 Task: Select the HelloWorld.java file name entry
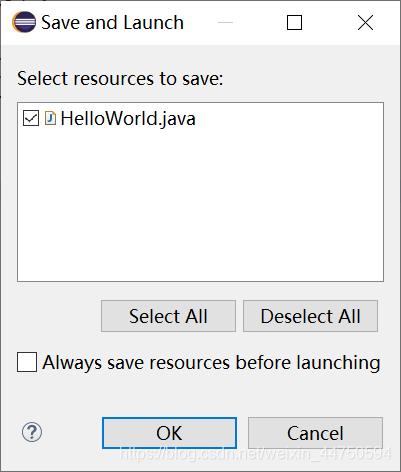coord(128,119)
